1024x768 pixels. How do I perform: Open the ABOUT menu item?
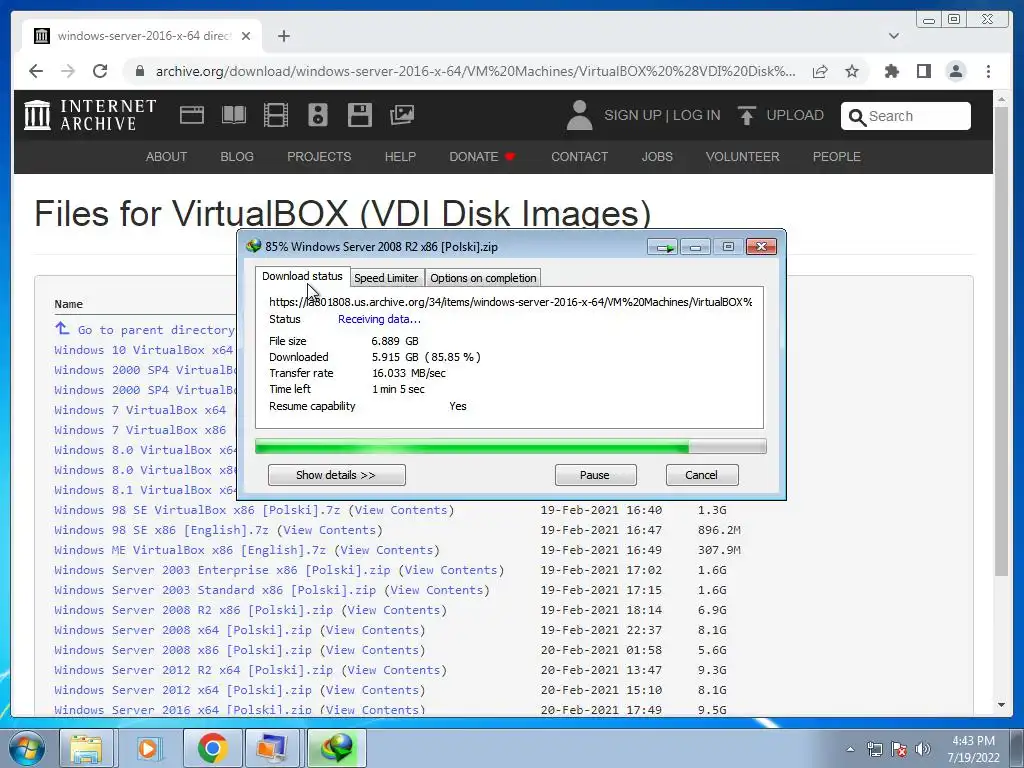point(166,157)
